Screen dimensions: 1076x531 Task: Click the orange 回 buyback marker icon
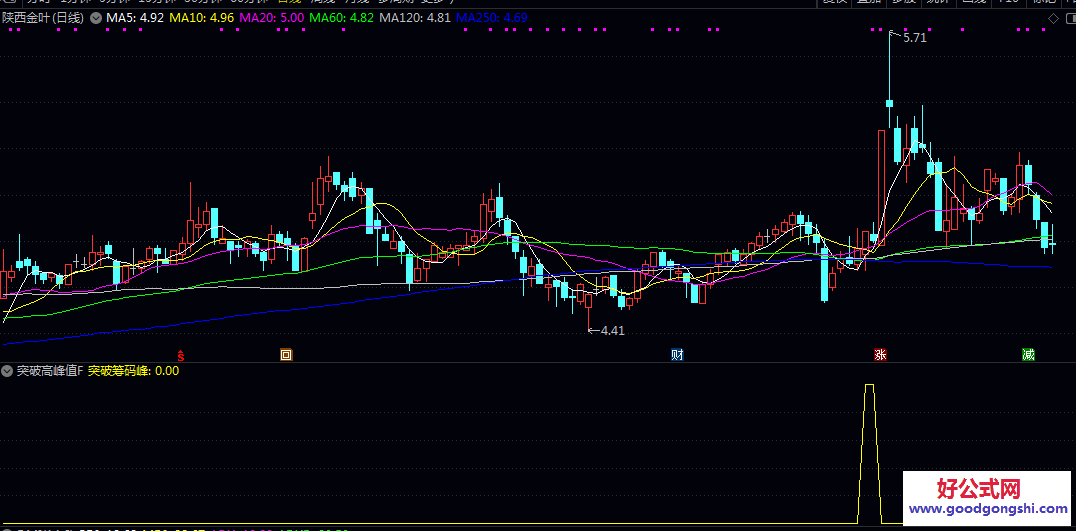pyautogui.click(x=285, y=354)
